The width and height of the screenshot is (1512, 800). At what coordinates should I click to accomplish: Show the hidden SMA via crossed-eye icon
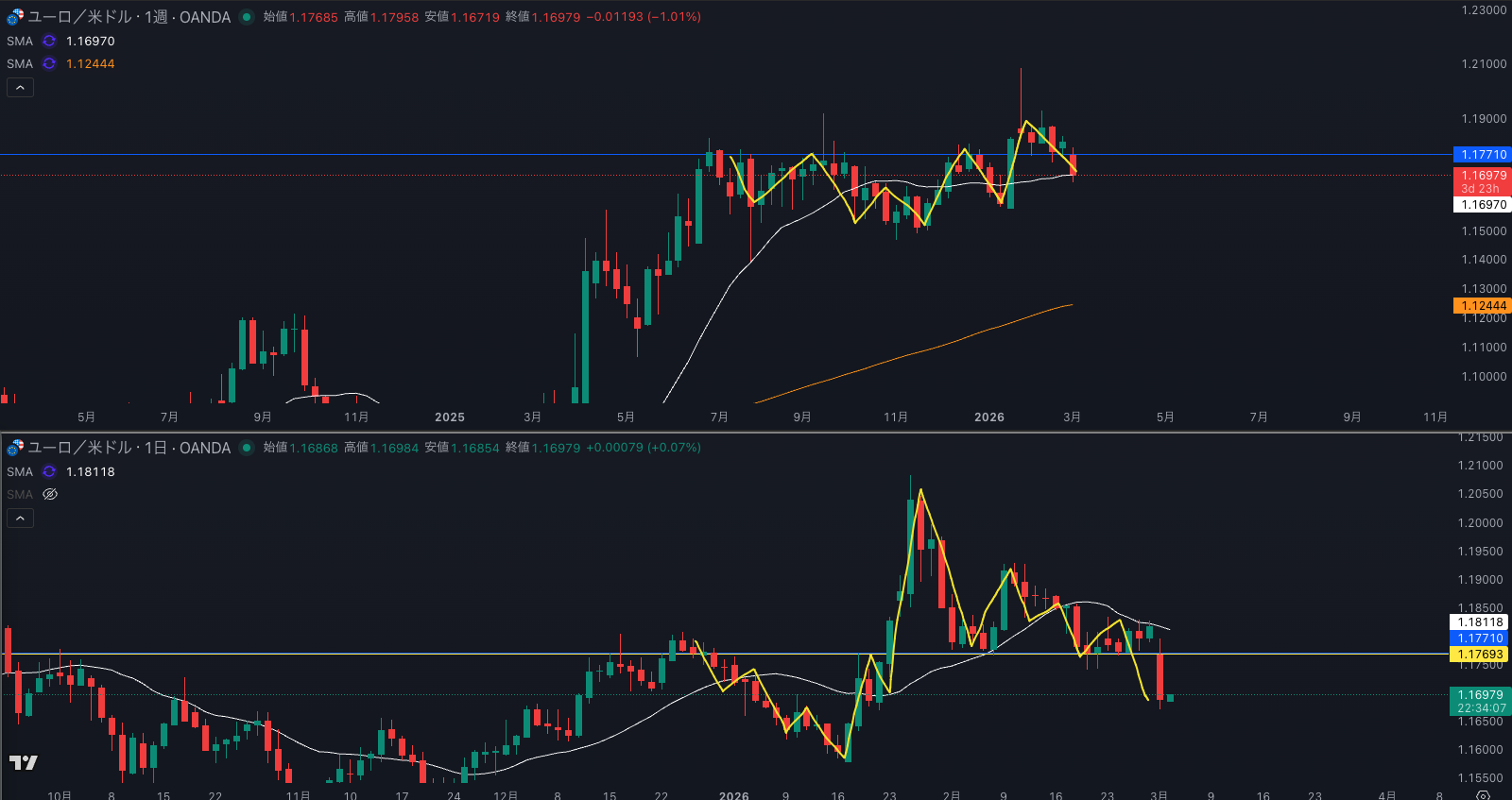pos(50,495)
